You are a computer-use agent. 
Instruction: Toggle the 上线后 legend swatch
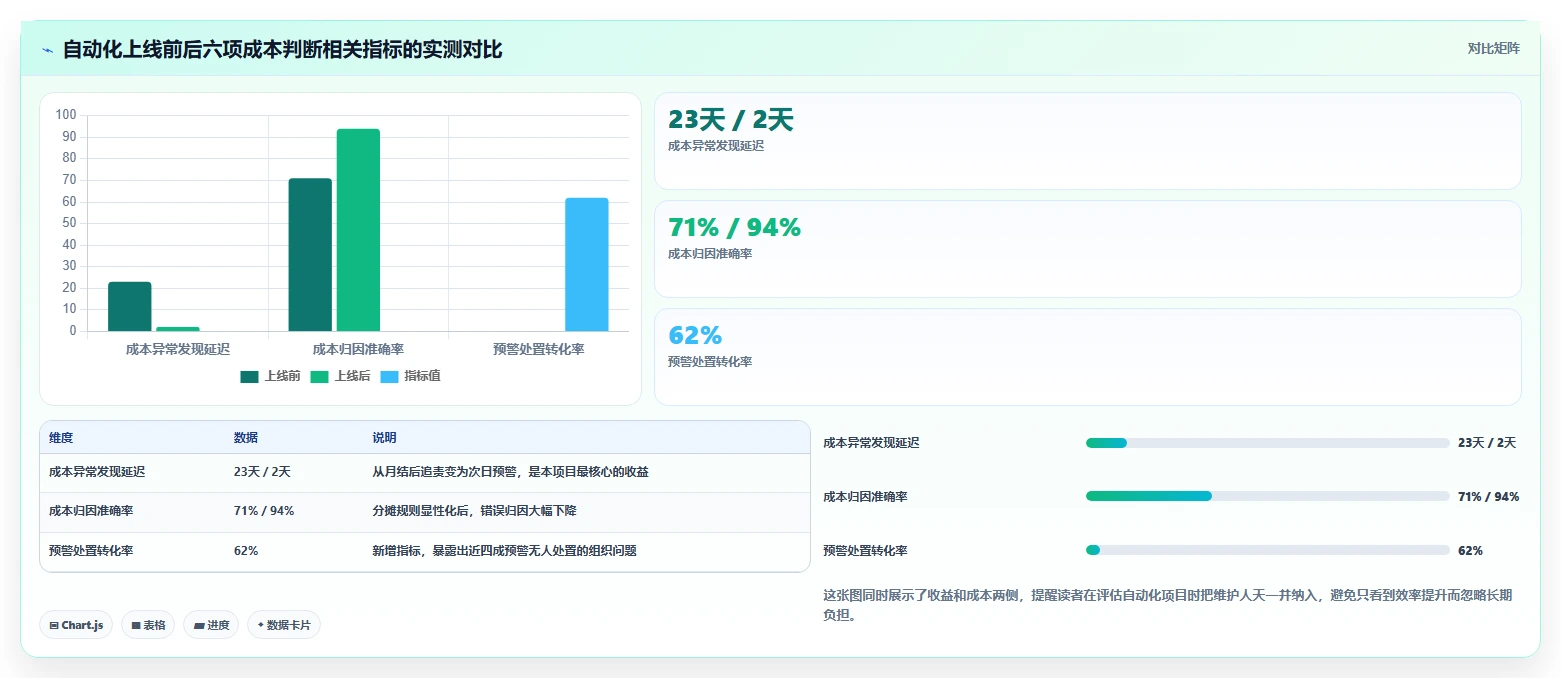pyautogui.click(x=320, y=377)
